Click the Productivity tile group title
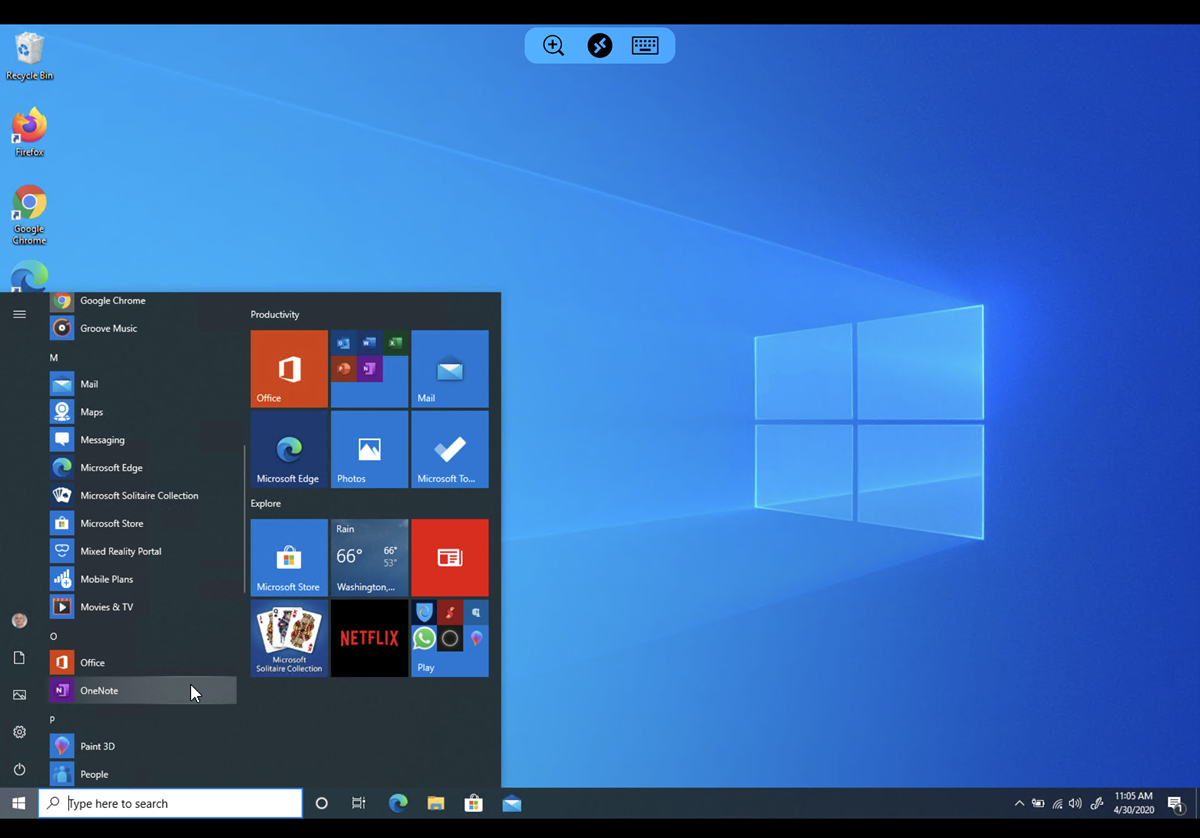Screen dimensions: 1200x838 tap(275, 315)
